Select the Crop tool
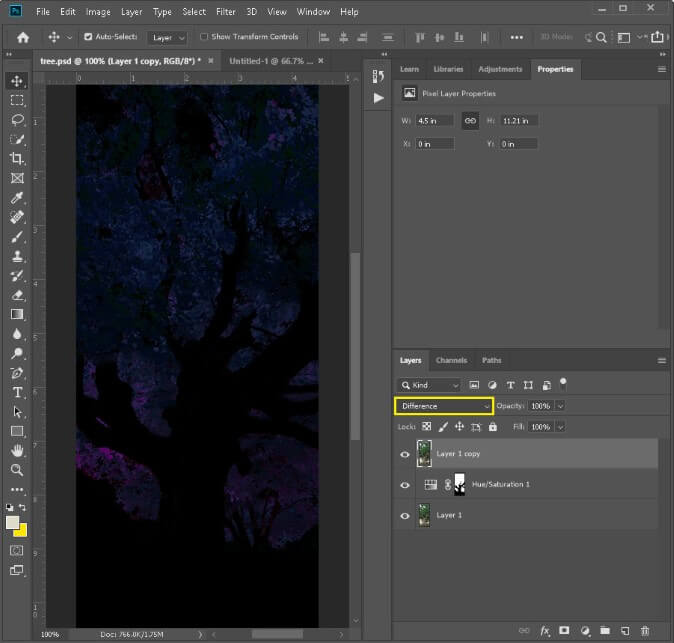Image resolution: width=674 pixels, height=643 pixels. [17, 159]
